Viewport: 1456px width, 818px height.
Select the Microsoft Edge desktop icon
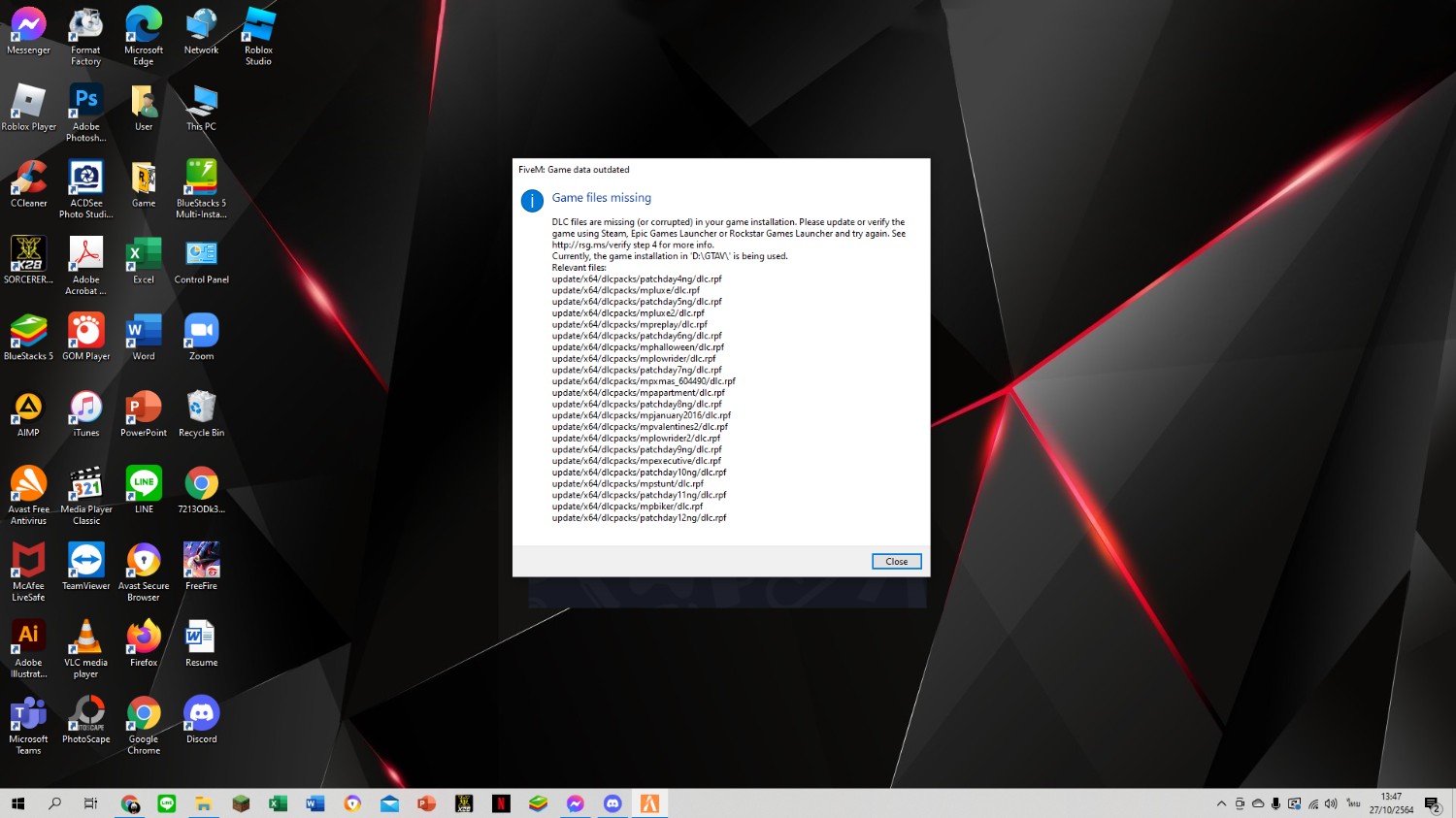(144, 38)
